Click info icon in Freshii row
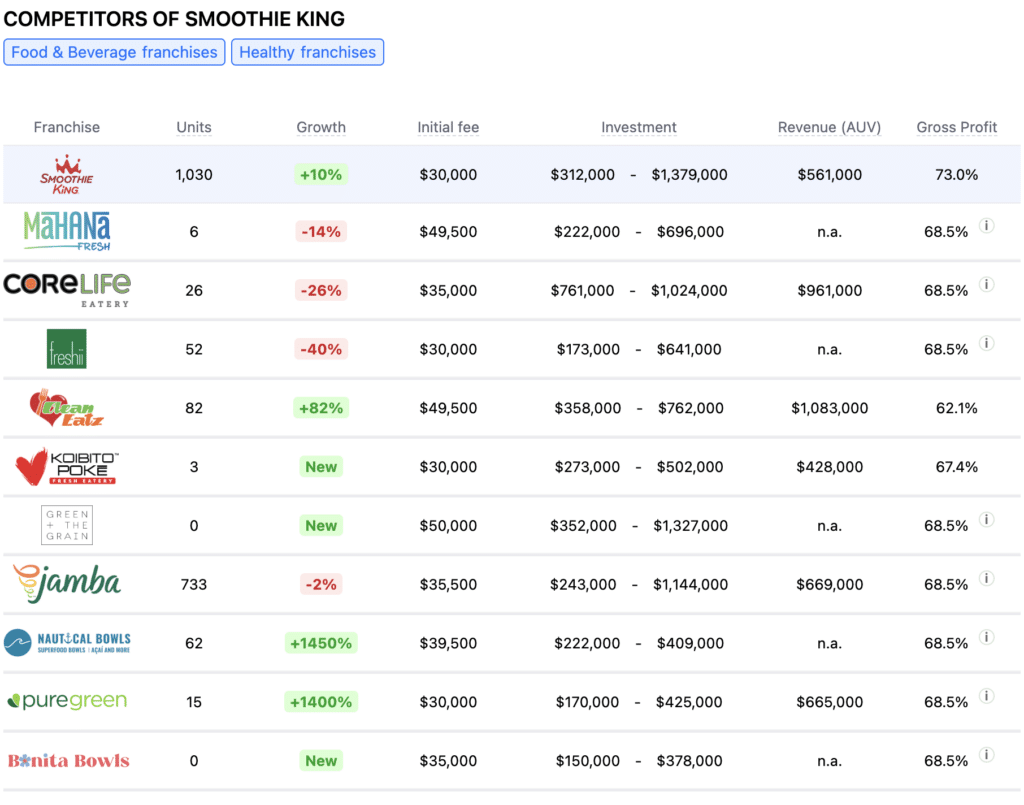The image size is (1024, 805). 987,343
